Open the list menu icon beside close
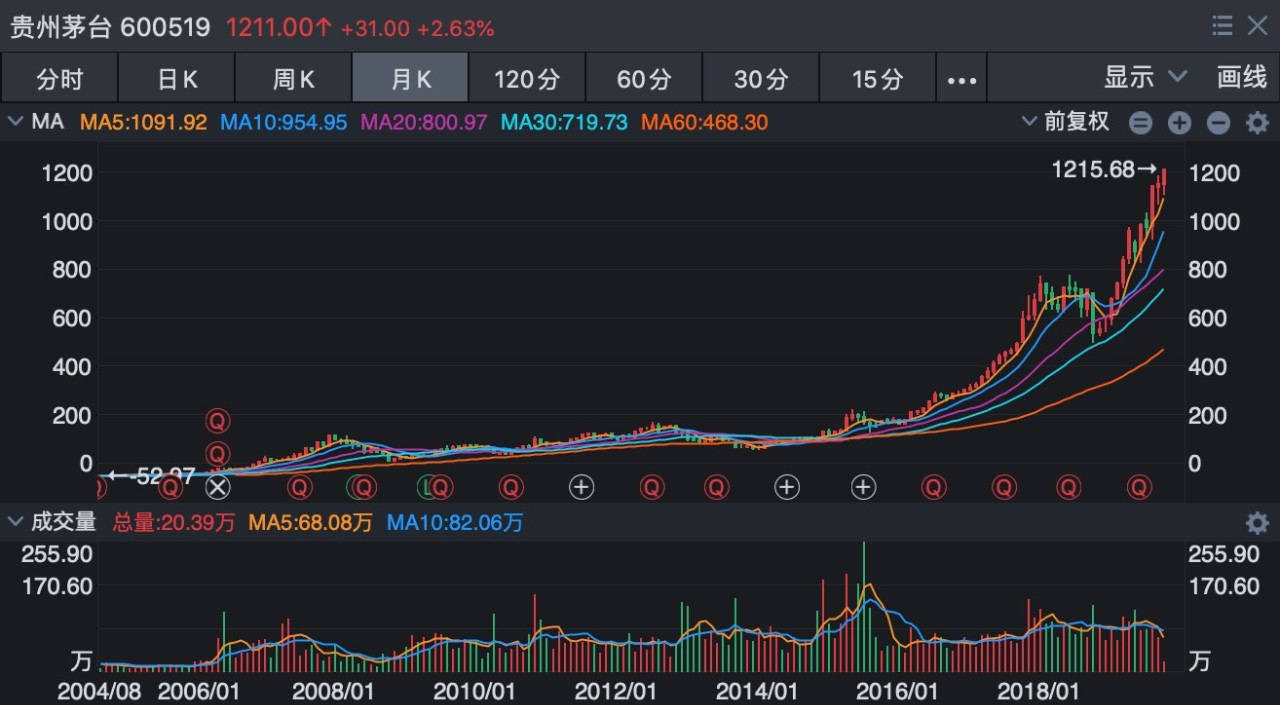Screen dimensions: 1280x705 click(1221, 27)
